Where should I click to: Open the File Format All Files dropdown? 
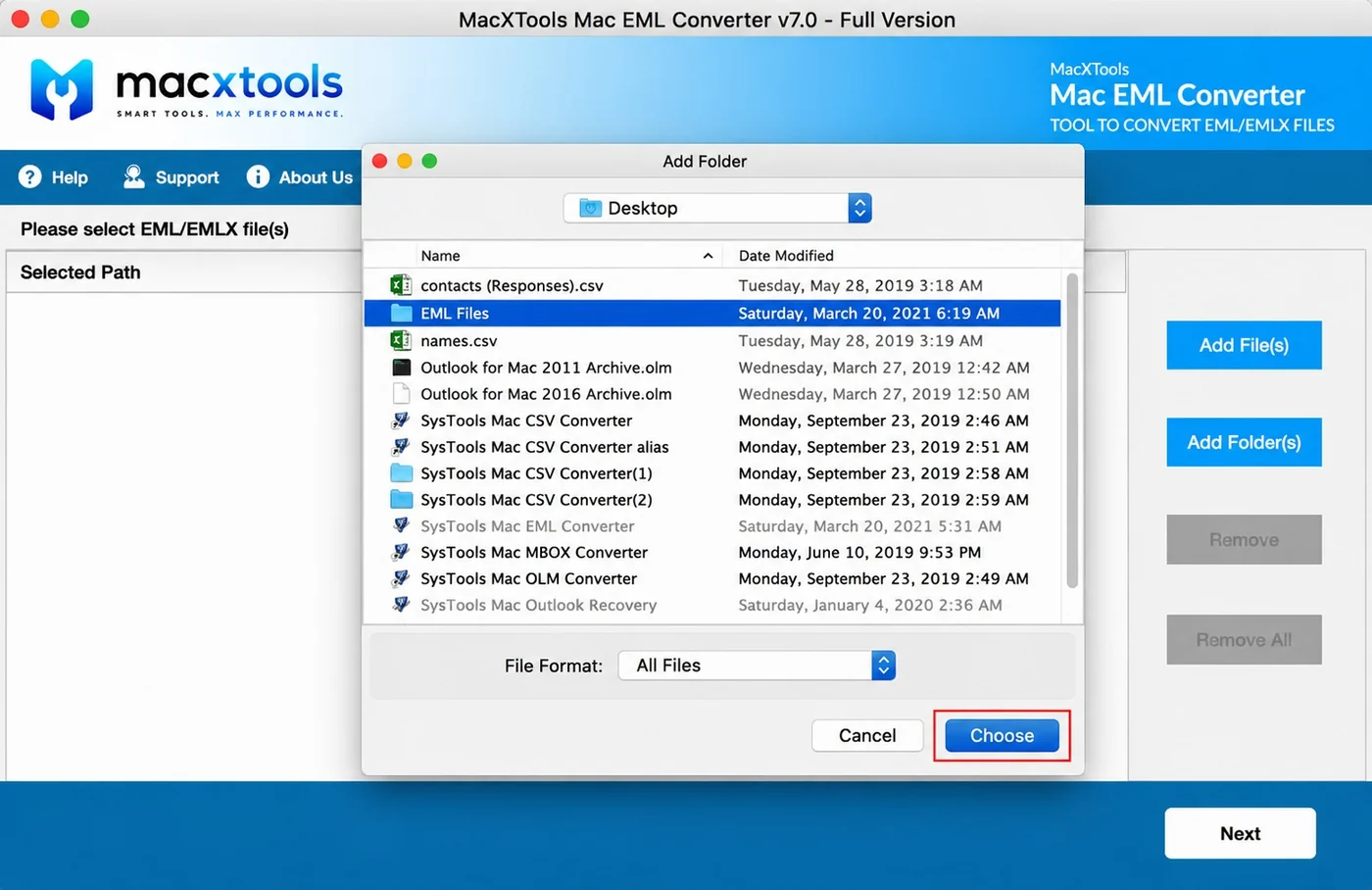pyautogui.click(x=757, y=666)
